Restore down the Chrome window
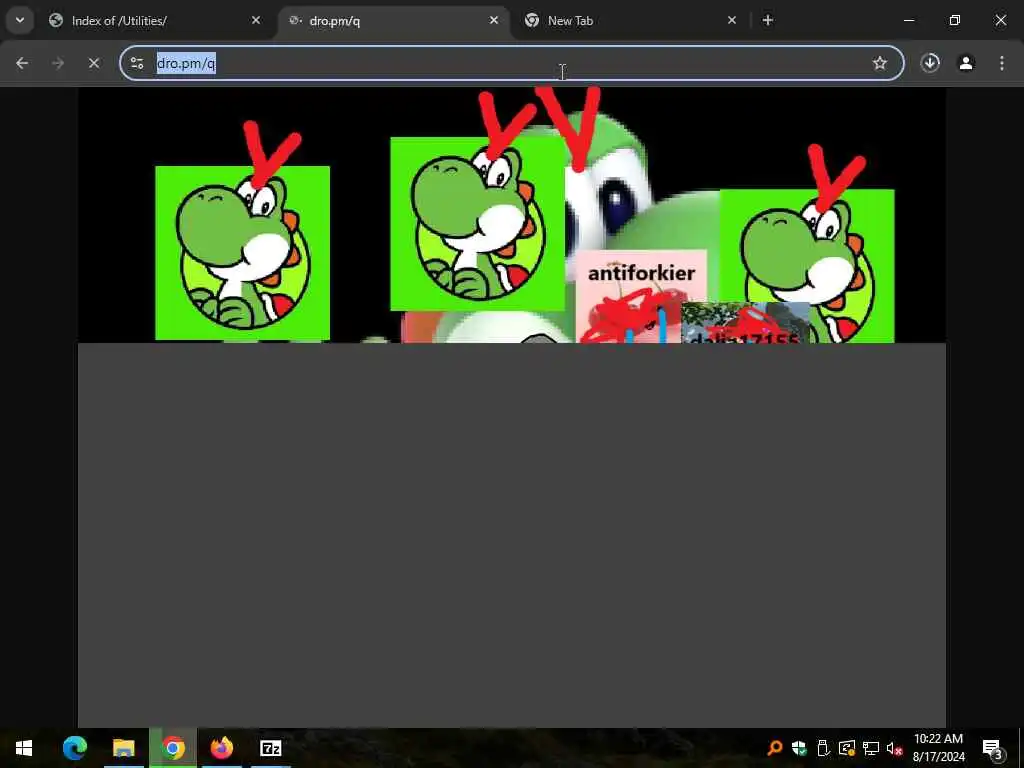 click(x=955, y=20)
